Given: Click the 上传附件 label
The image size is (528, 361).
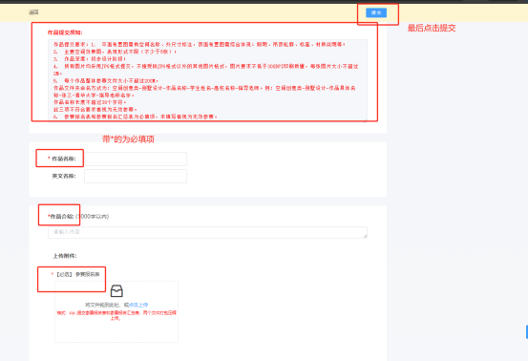Looking at the screenshot, I should (65, 256).
